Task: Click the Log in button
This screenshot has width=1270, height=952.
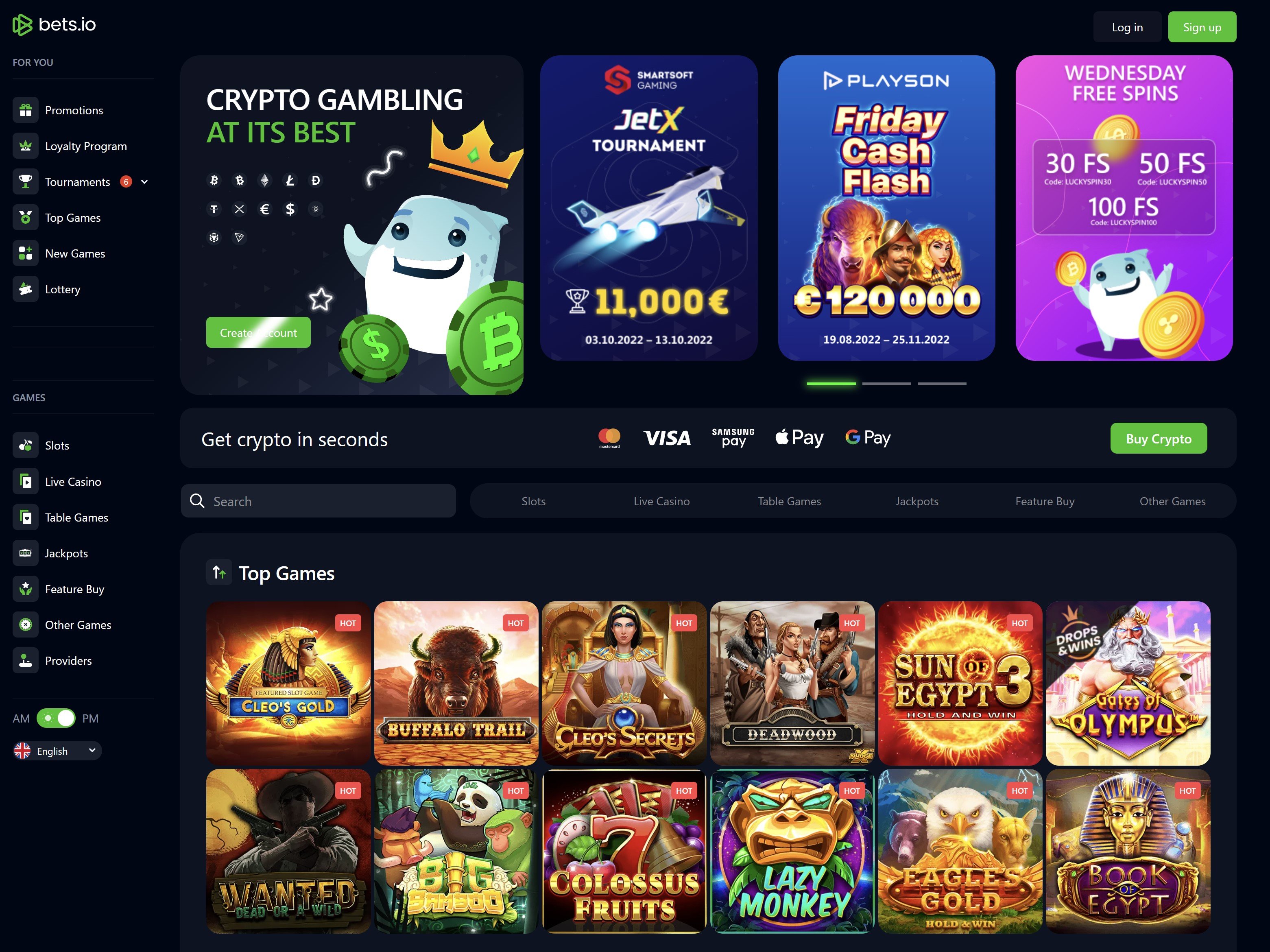Action: (x=1127, y=27)
